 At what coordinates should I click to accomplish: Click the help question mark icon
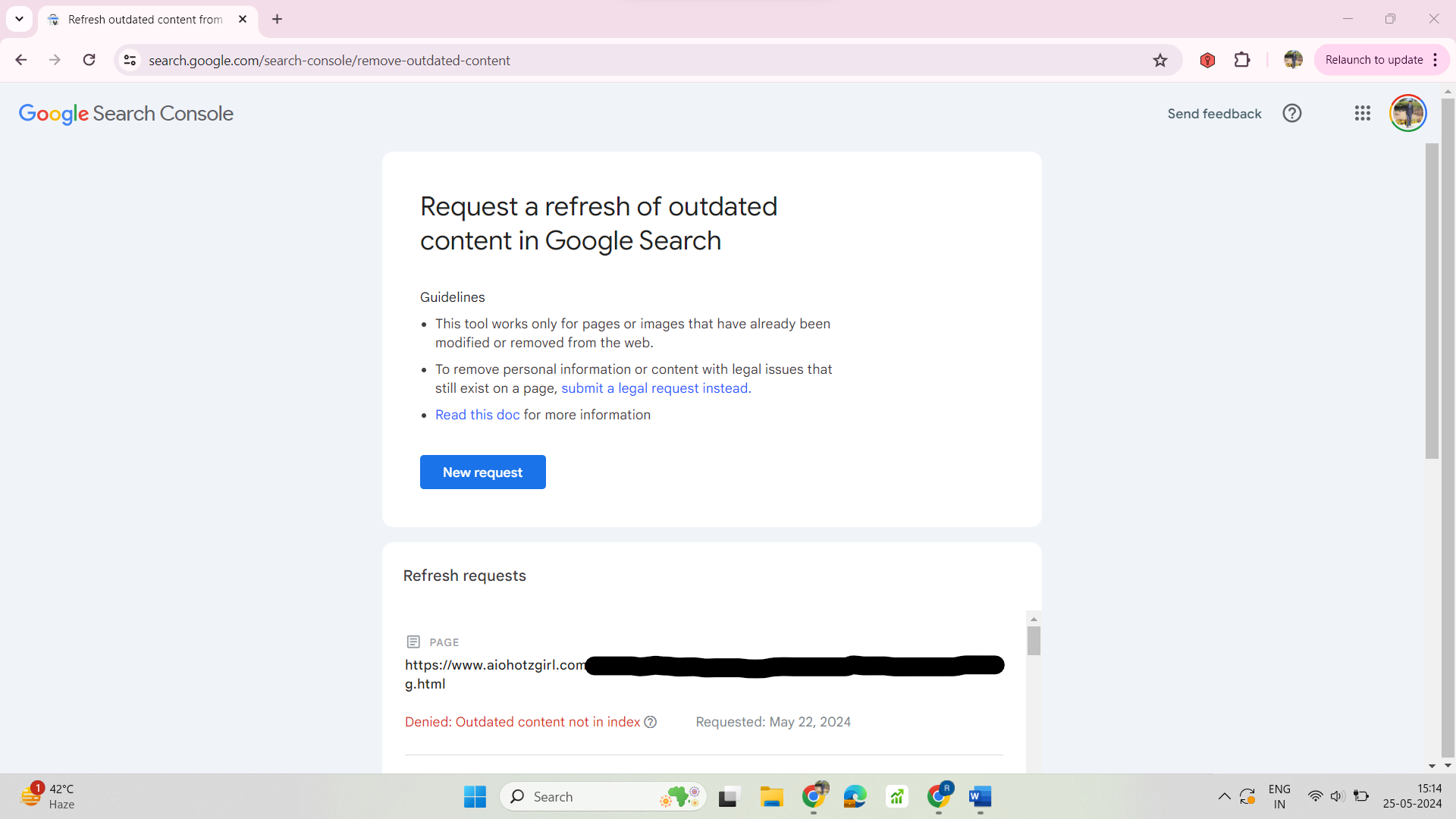click(1291, 114)
